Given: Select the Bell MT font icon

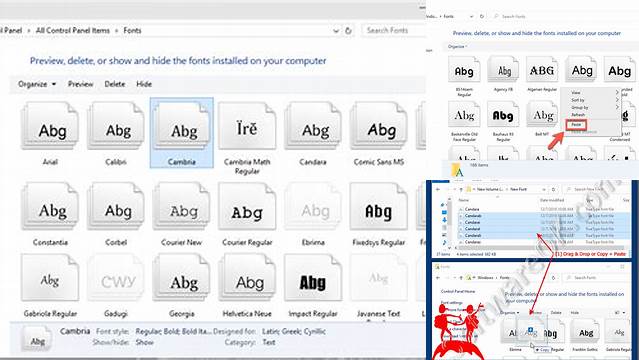Looking at the screenshot, I should [x=542, y=115].
